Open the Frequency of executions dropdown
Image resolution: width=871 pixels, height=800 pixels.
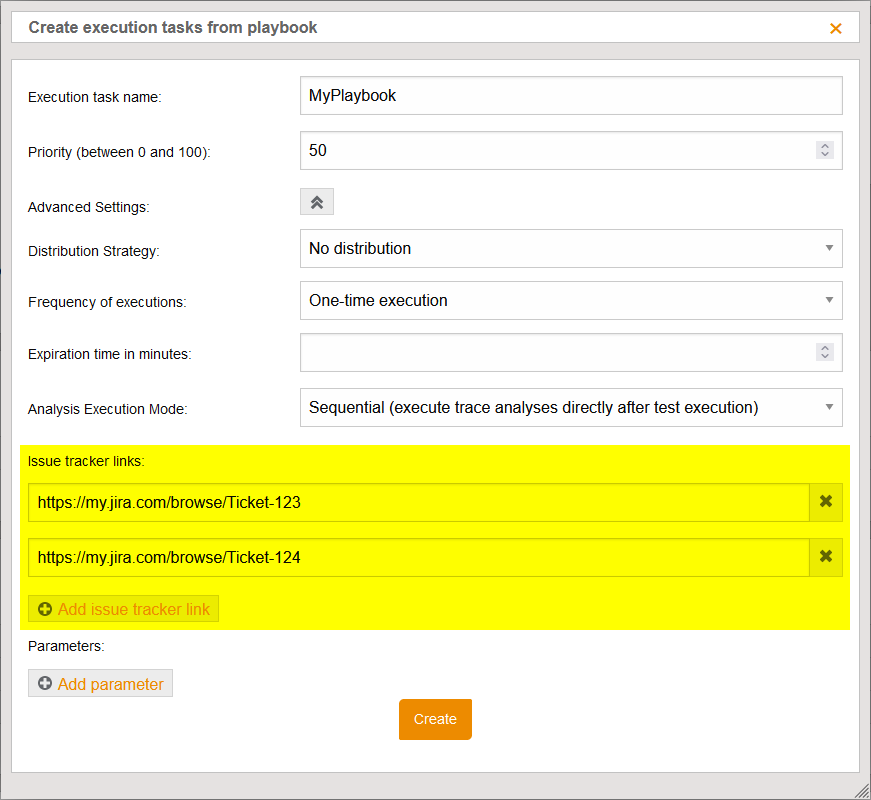(570, 300)
